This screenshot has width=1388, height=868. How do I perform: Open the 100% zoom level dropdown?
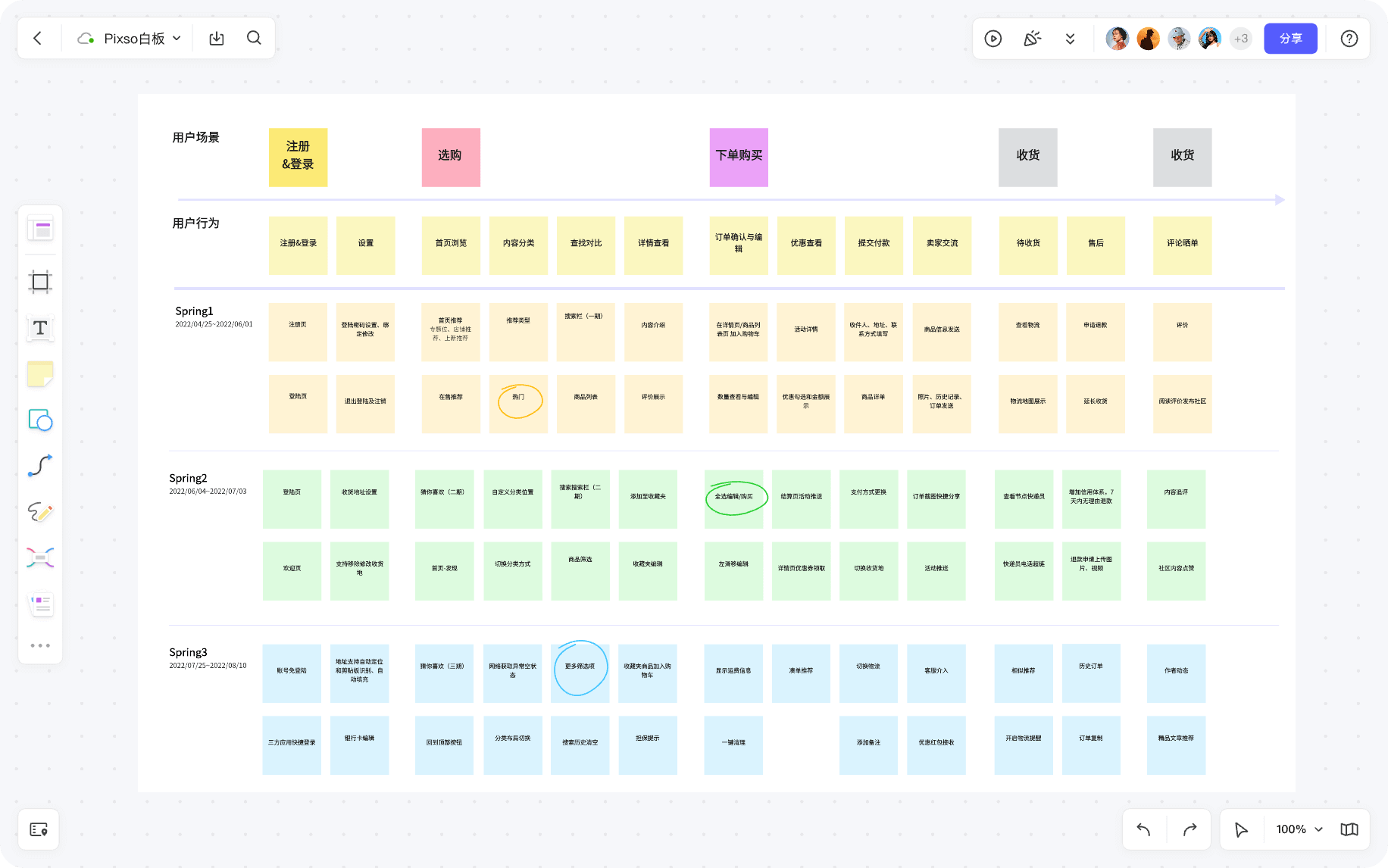tap(1299, 829)
